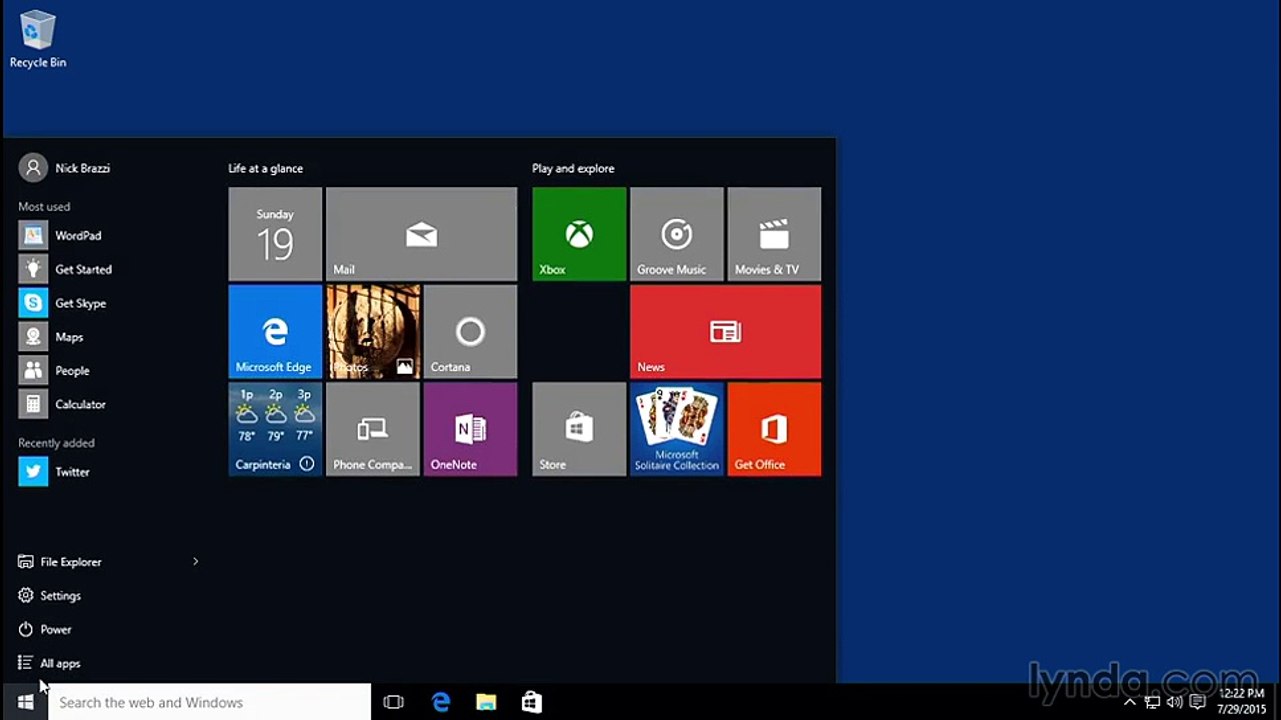Click the Most used section label
This screenshot has height=720, width=1281.
tap(44, 207)
